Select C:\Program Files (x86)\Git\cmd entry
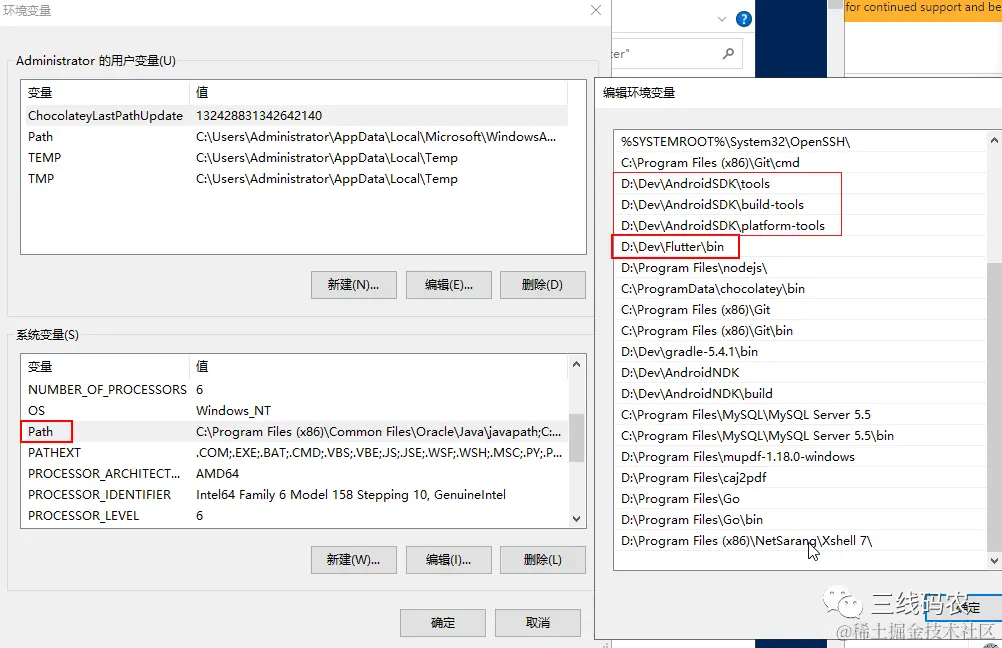 [x=800, y=163]
